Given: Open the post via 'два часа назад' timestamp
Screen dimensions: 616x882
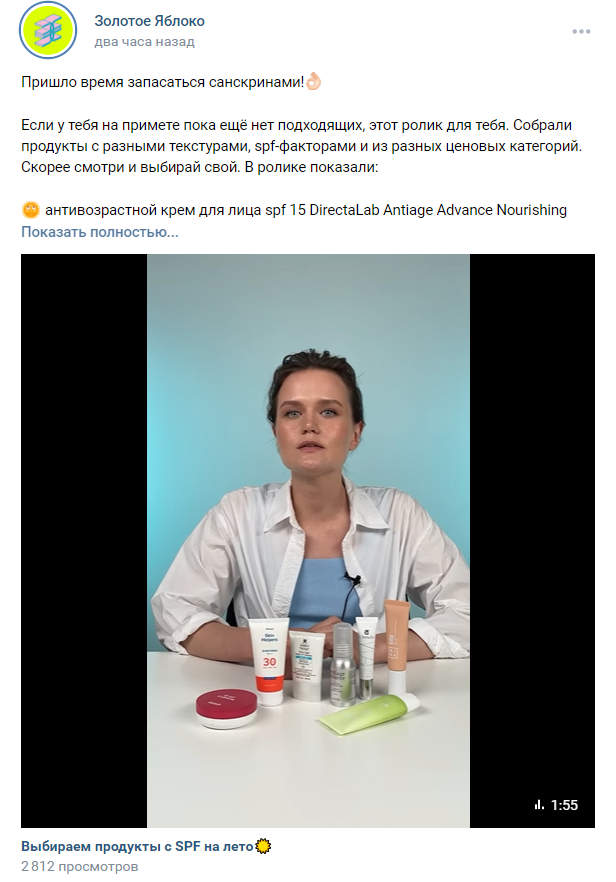Looking at the screenshot, I should tap(144, 42).
